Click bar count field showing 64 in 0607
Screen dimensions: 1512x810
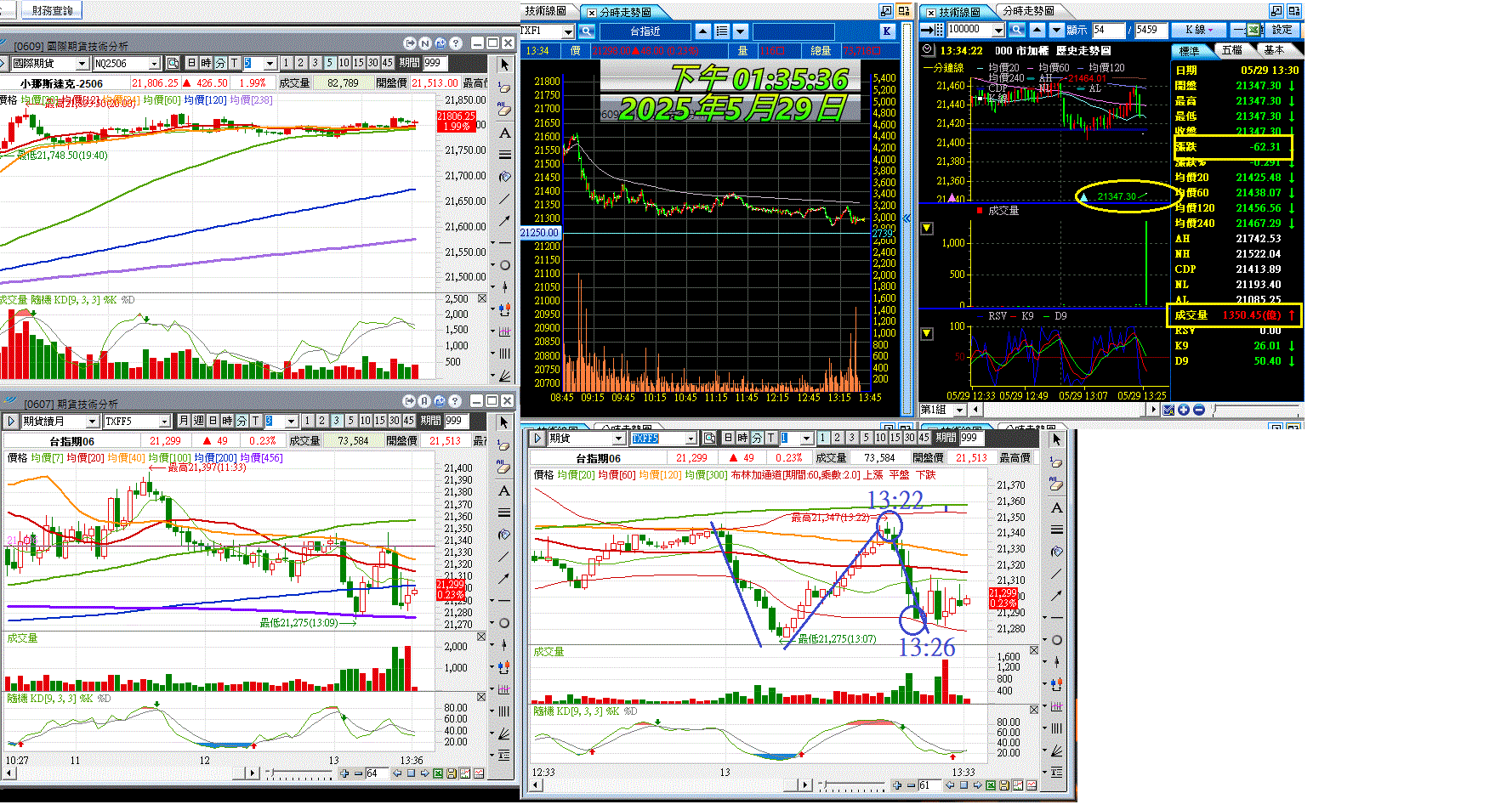click(x=377, y=773)
